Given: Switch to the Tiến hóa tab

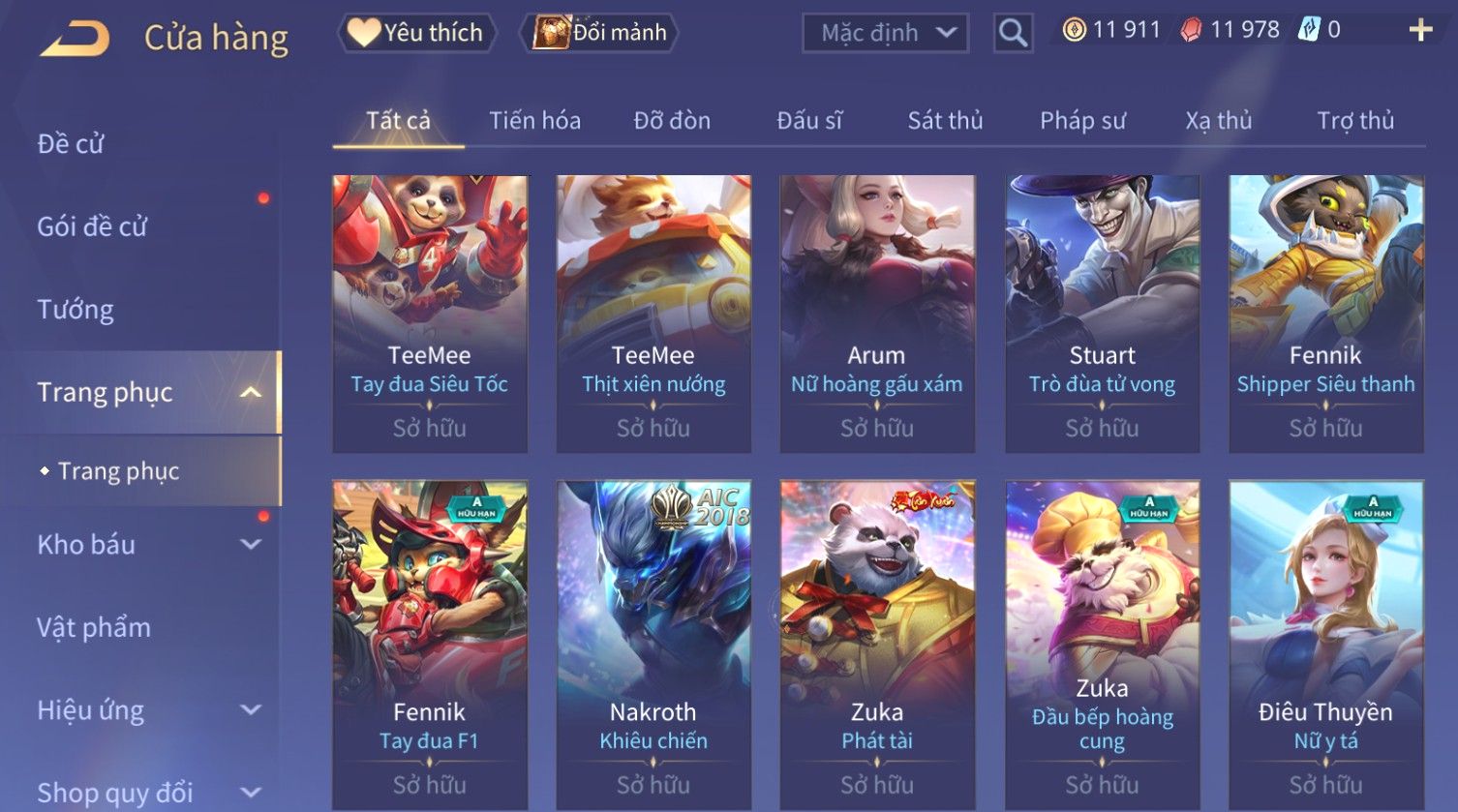Looking at the screenshot, I should point(534,121).
